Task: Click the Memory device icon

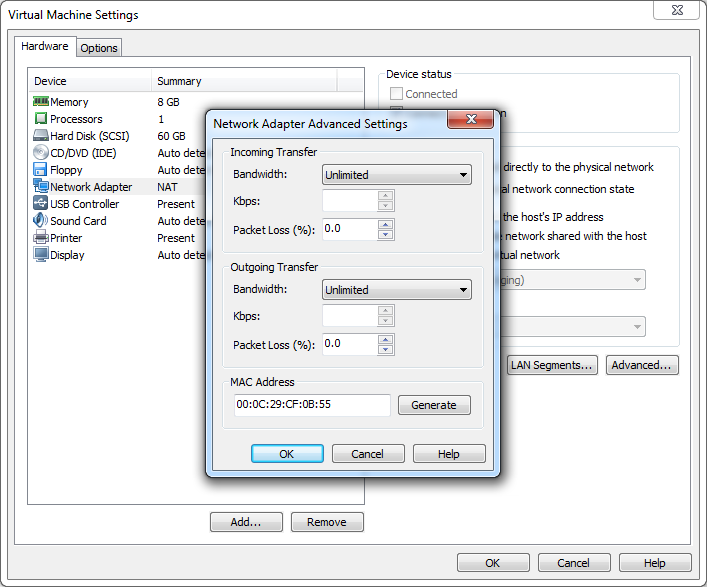Action: pos(41,102)
